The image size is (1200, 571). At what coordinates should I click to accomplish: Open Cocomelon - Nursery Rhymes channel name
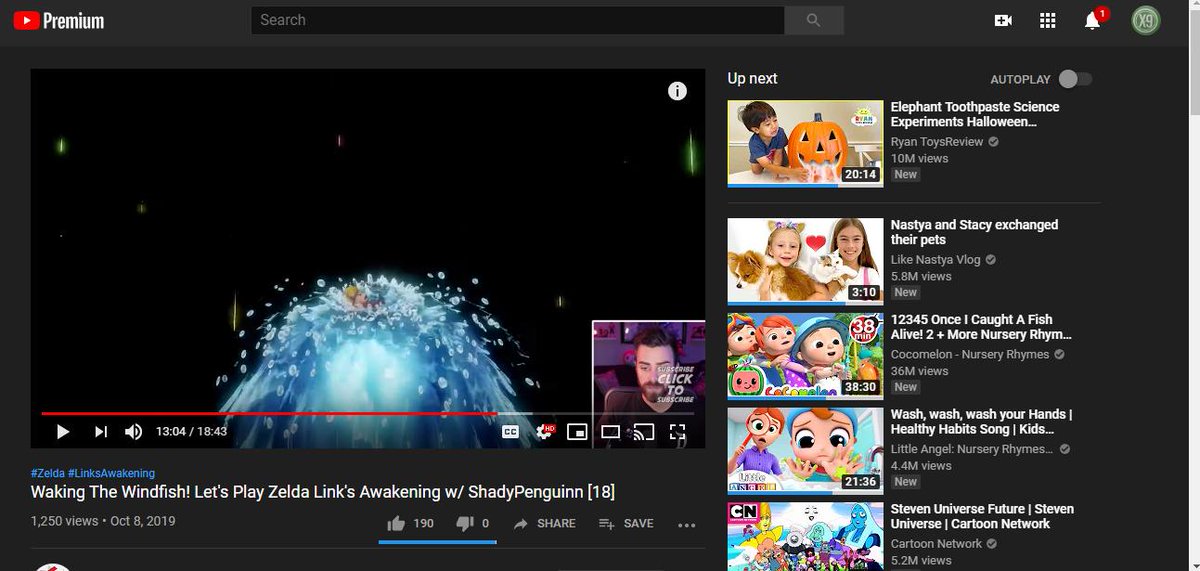(970, 354)
